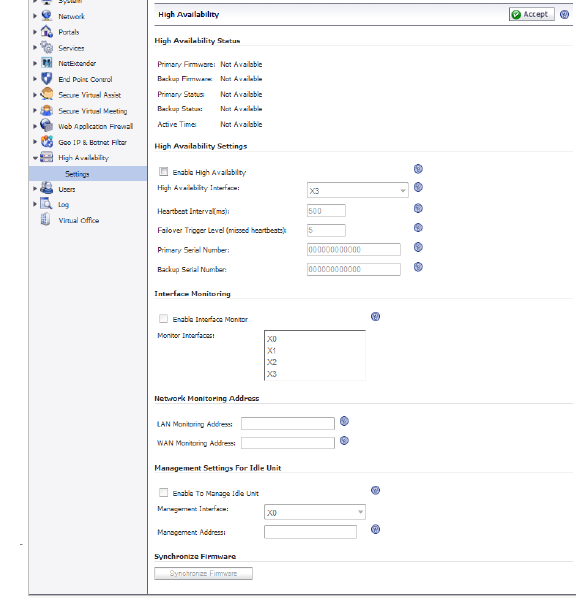Viewport: 576px width, 607px height.
Task: Click the Secure Virtual Assist icon
Action: click(x=46, y=94)
